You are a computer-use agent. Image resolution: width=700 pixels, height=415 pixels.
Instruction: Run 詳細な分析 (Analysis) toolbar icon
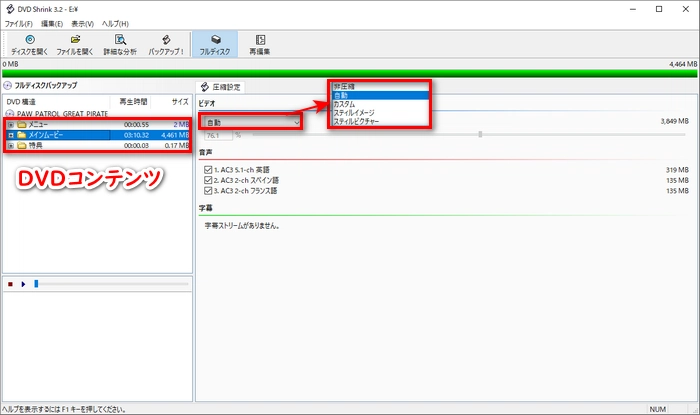pyautogui.click(x=120, y=40)
